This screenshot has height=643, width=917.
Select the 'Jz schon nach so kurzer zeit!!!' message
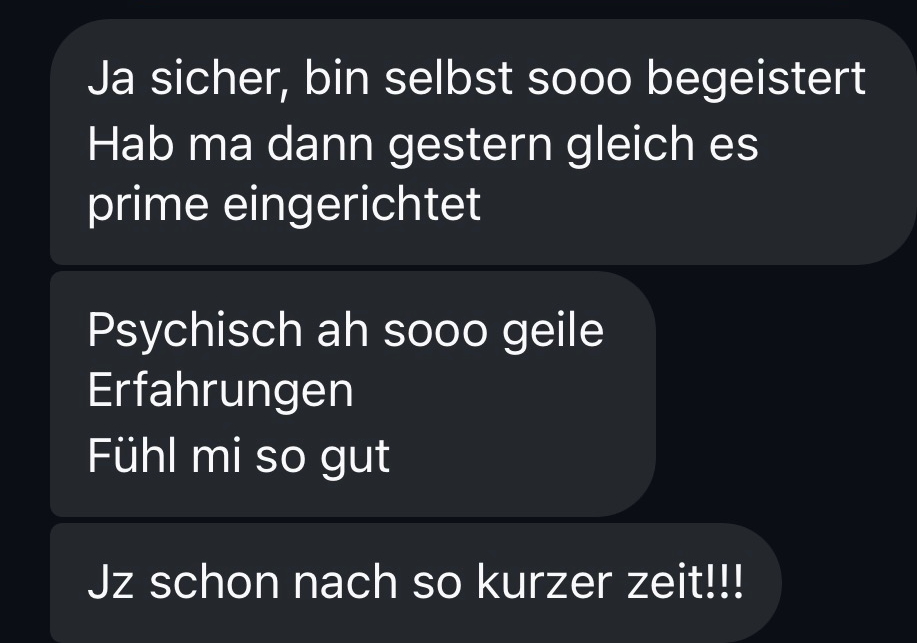click(416, 583)
